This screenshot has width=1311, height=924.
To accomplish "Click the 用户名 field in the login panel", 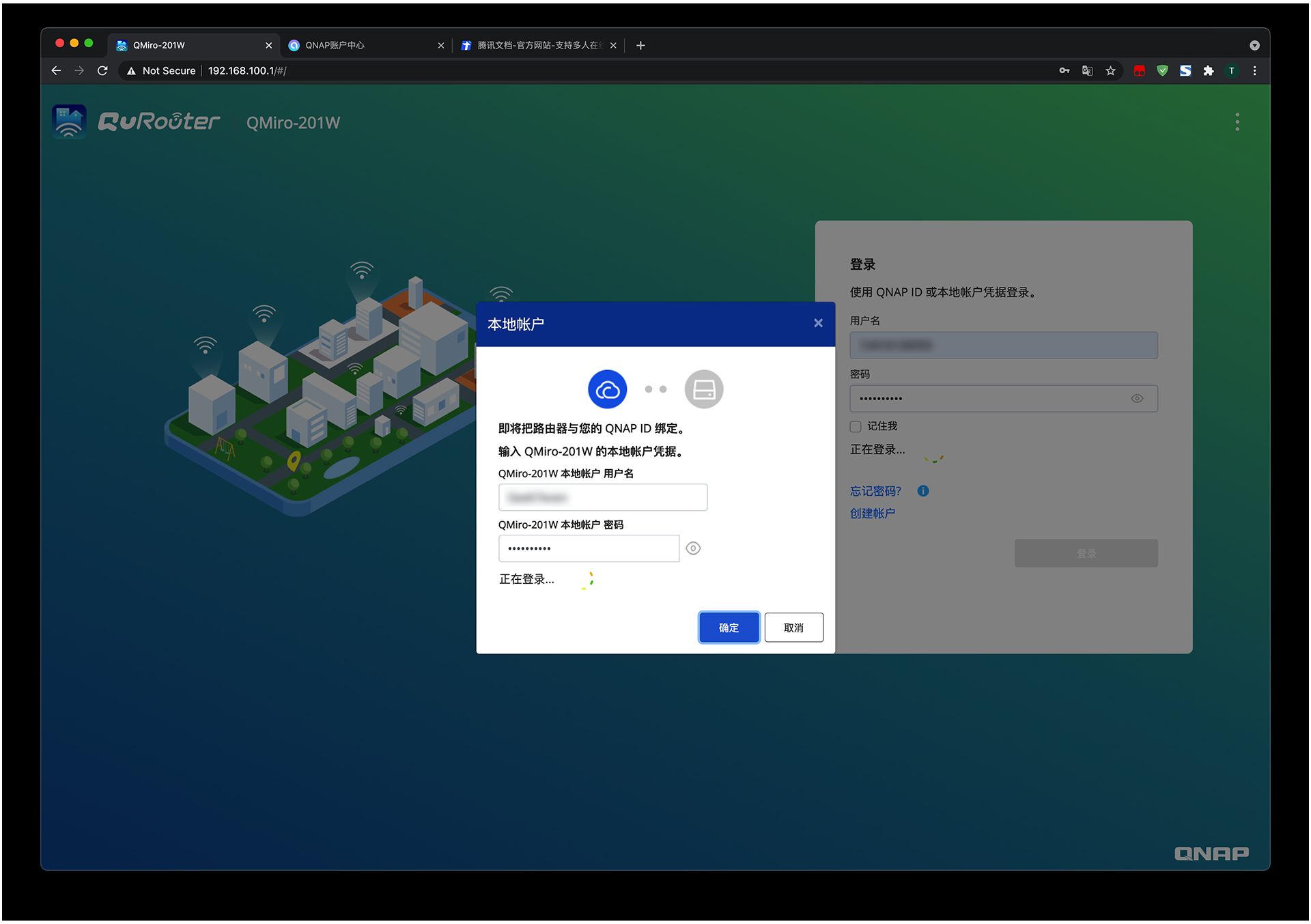I will [x=1003, y=346].
